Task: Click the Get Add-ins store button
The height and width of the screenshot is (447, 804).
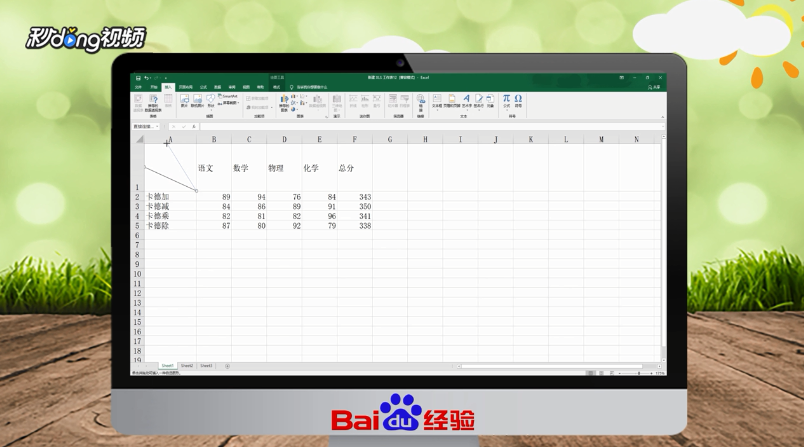Action: 257,98
